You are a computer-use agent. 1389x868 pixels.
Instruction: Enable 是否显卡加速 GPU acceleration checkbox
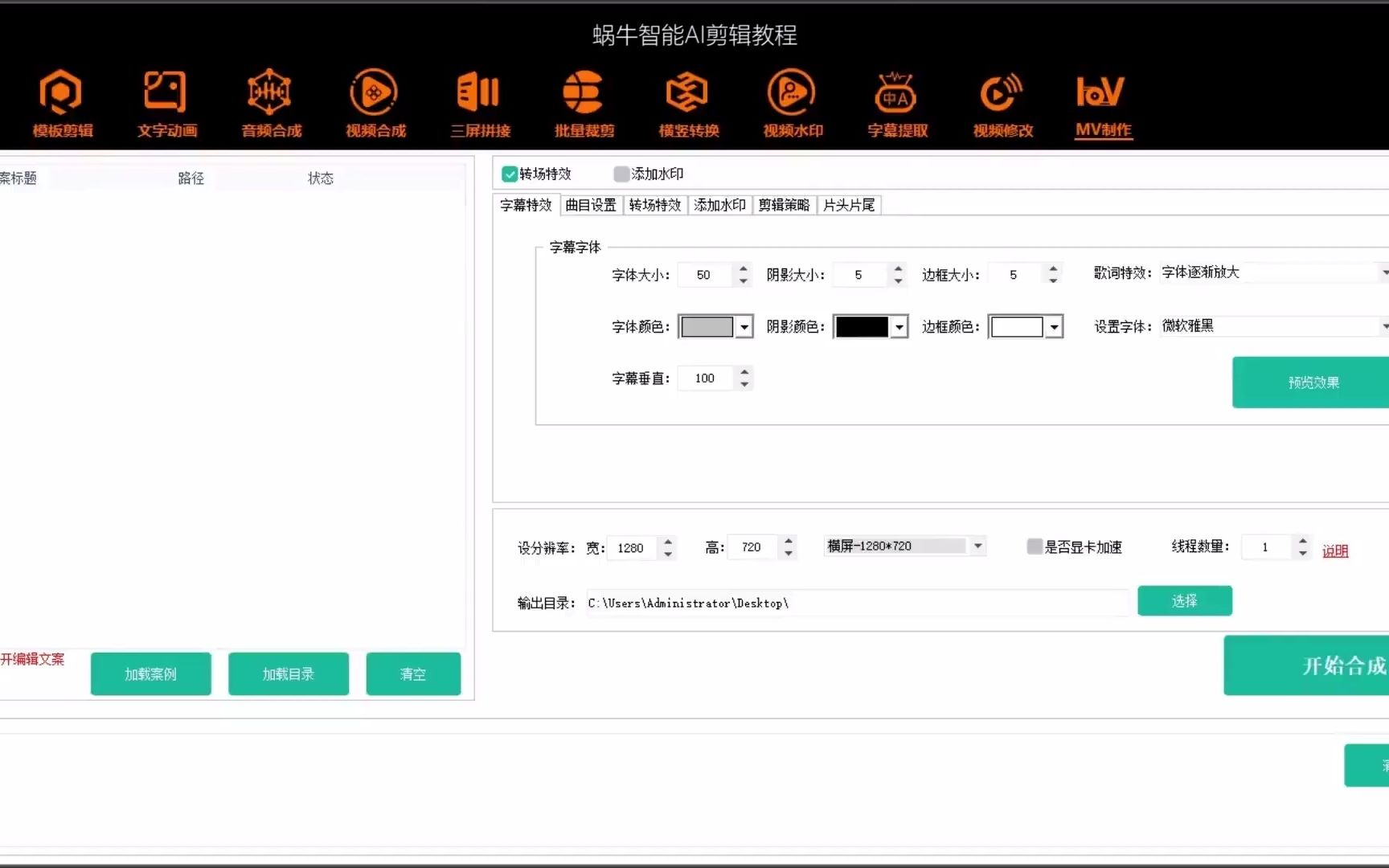[1035, 547]
